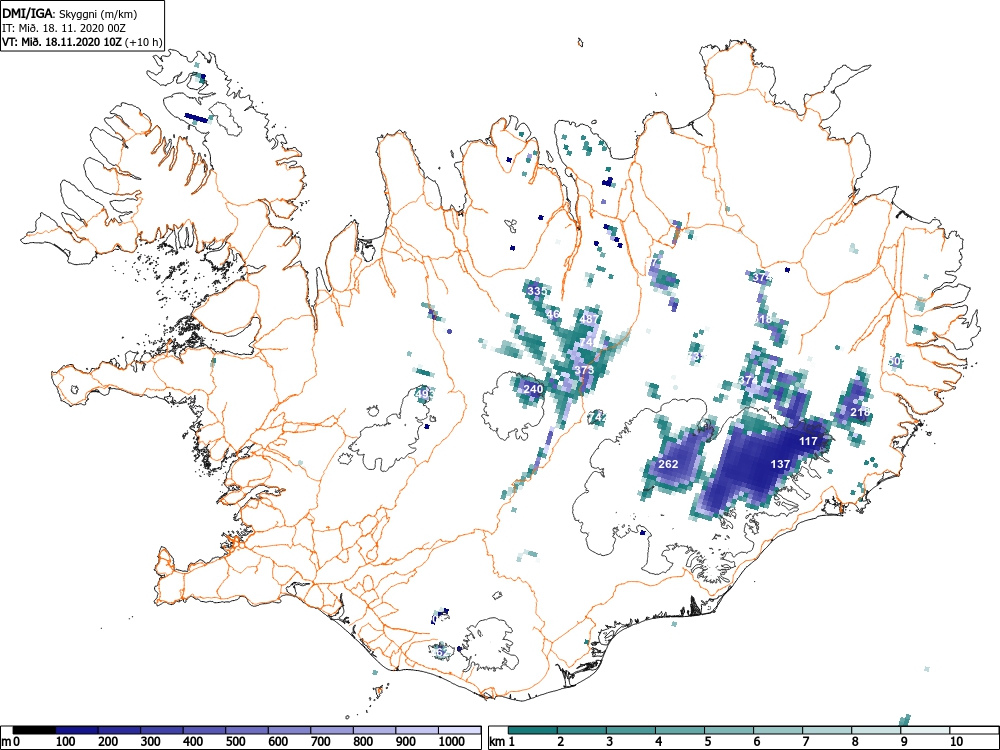The image size is (1000, 750).
Task: Click the 'km' unit label on the legend
Action: (497, 742)
